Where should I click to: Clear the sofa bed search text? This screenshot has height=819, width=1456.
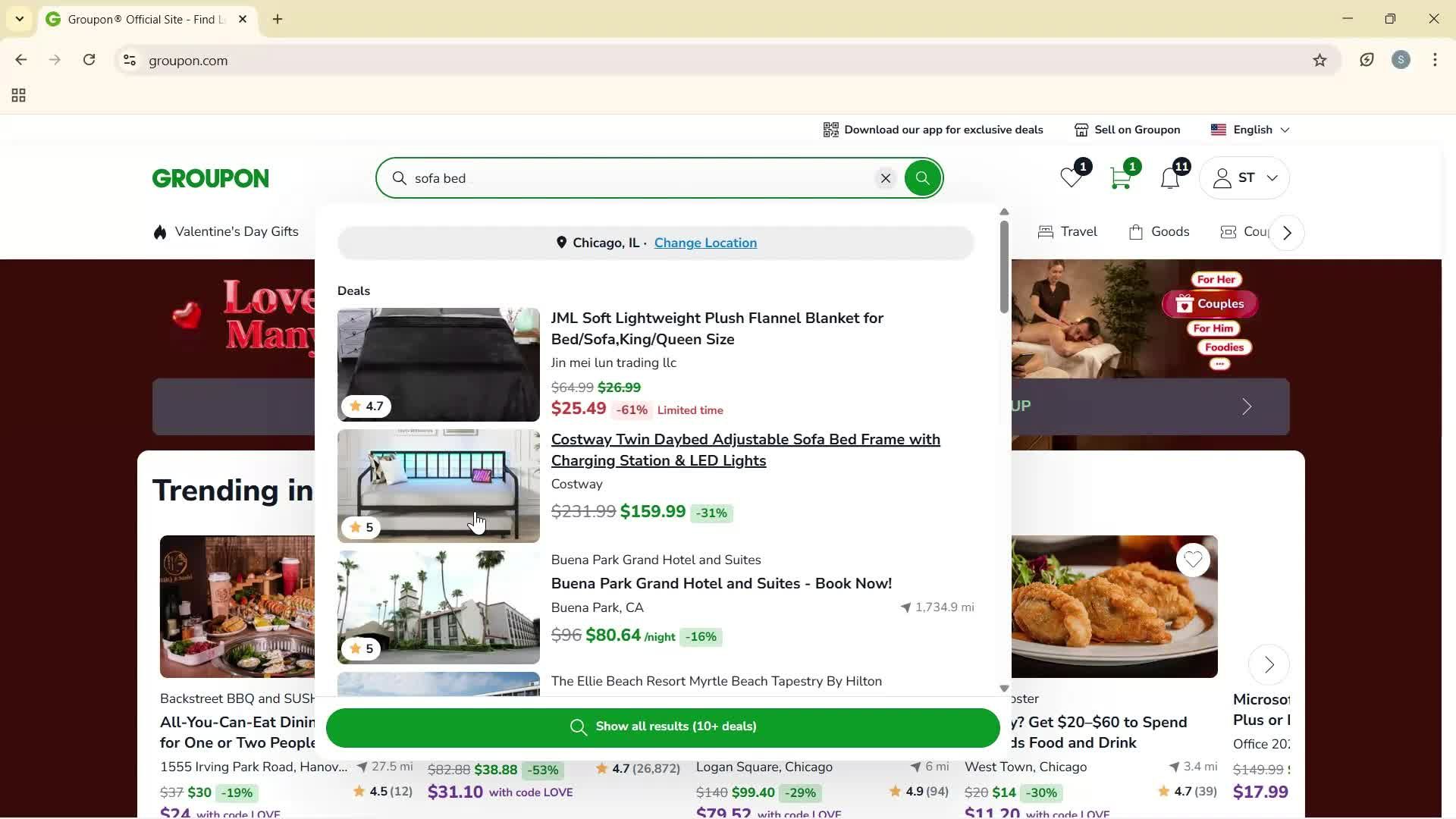[x=885, y=177]
